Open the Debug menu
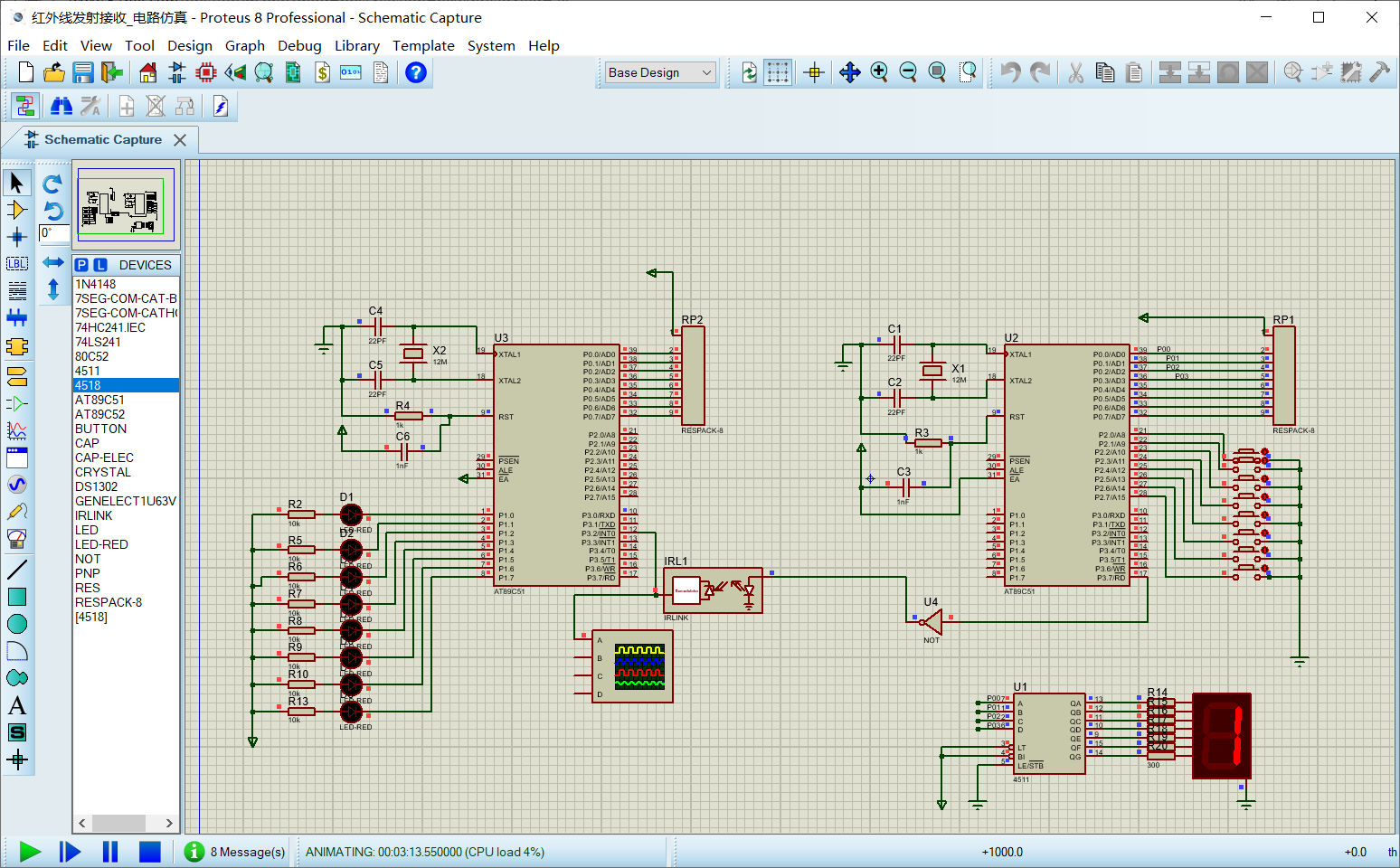1400x868 pixels. 299,45
